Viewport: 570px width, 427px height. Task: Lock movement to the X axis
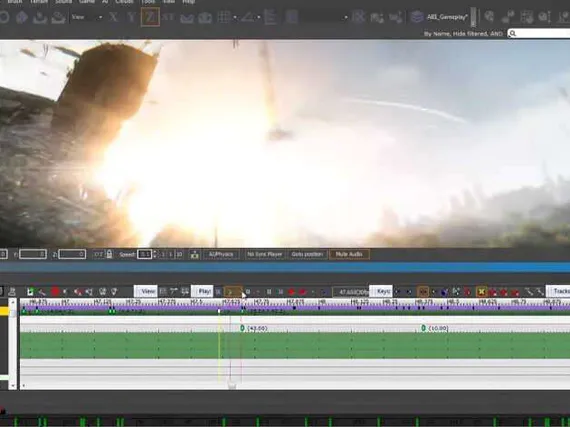pos(114,17)
